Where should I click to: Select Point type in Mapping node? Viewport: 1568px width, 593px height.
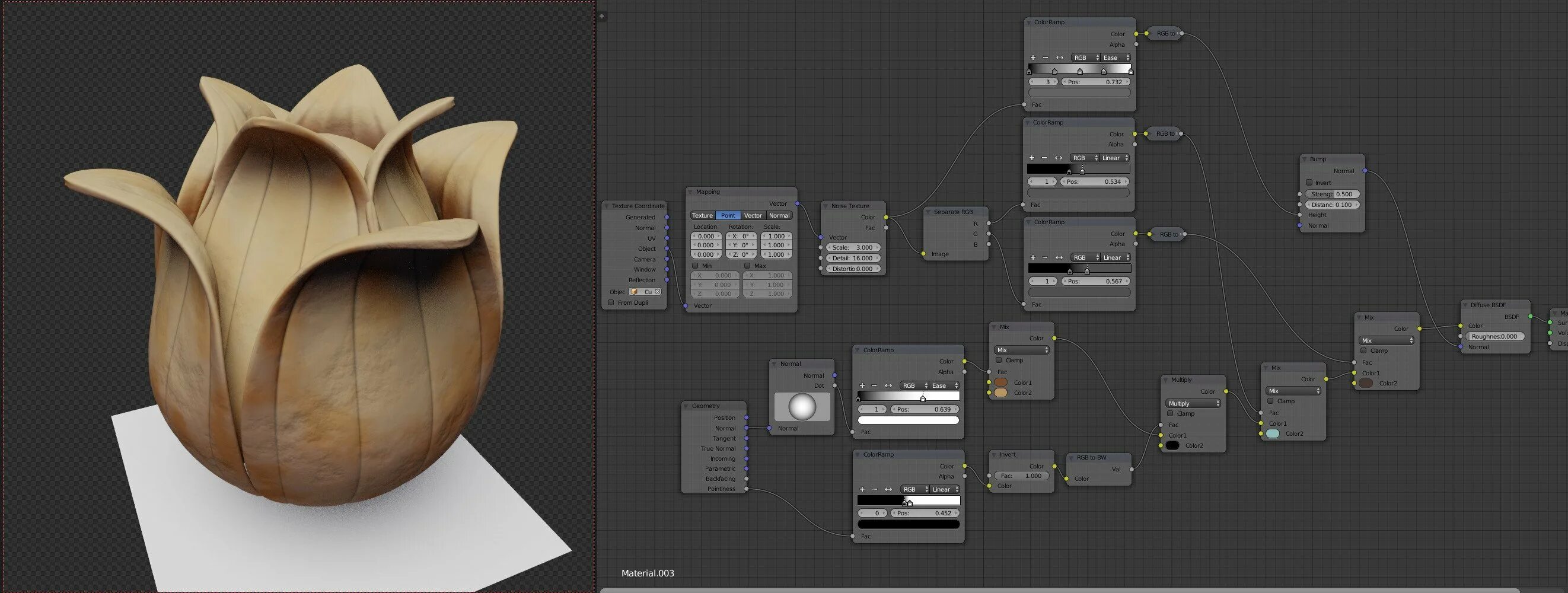pos(728,215)
